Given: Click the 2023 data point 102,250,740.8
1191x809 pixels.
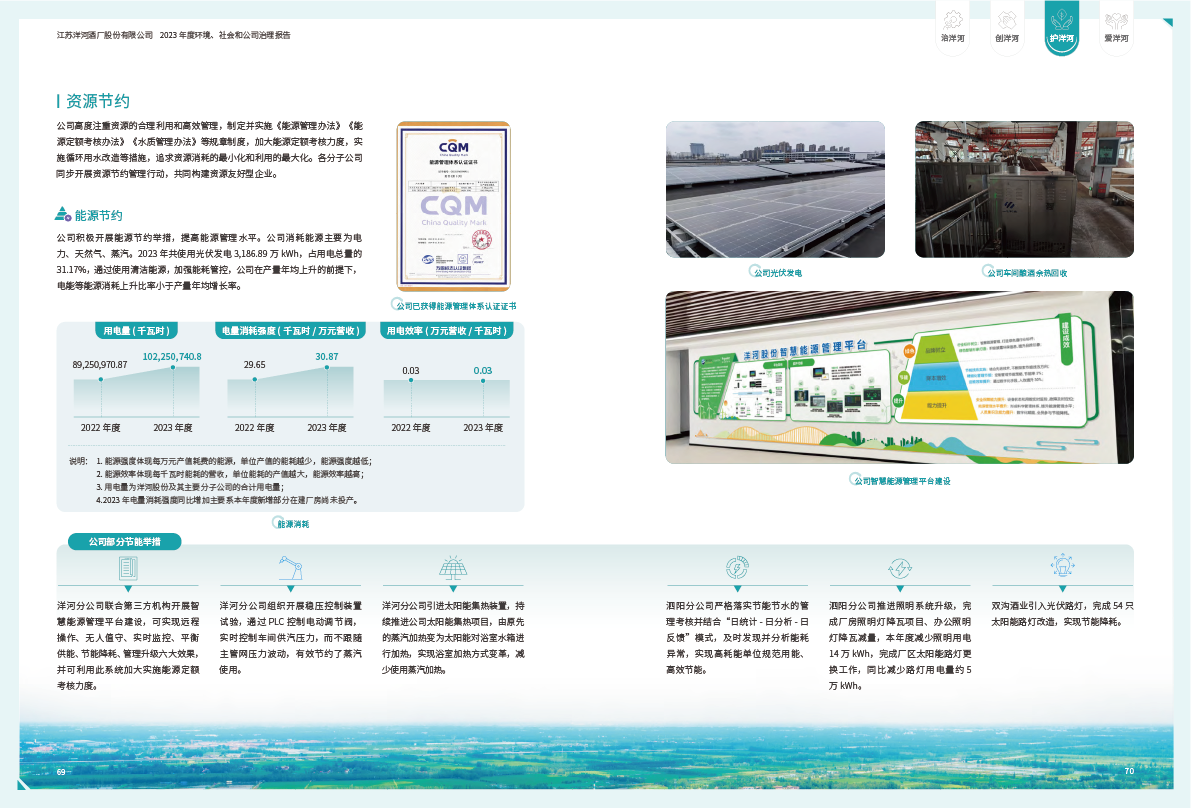Looking at the screenshot, I should (x=173, y=367).
